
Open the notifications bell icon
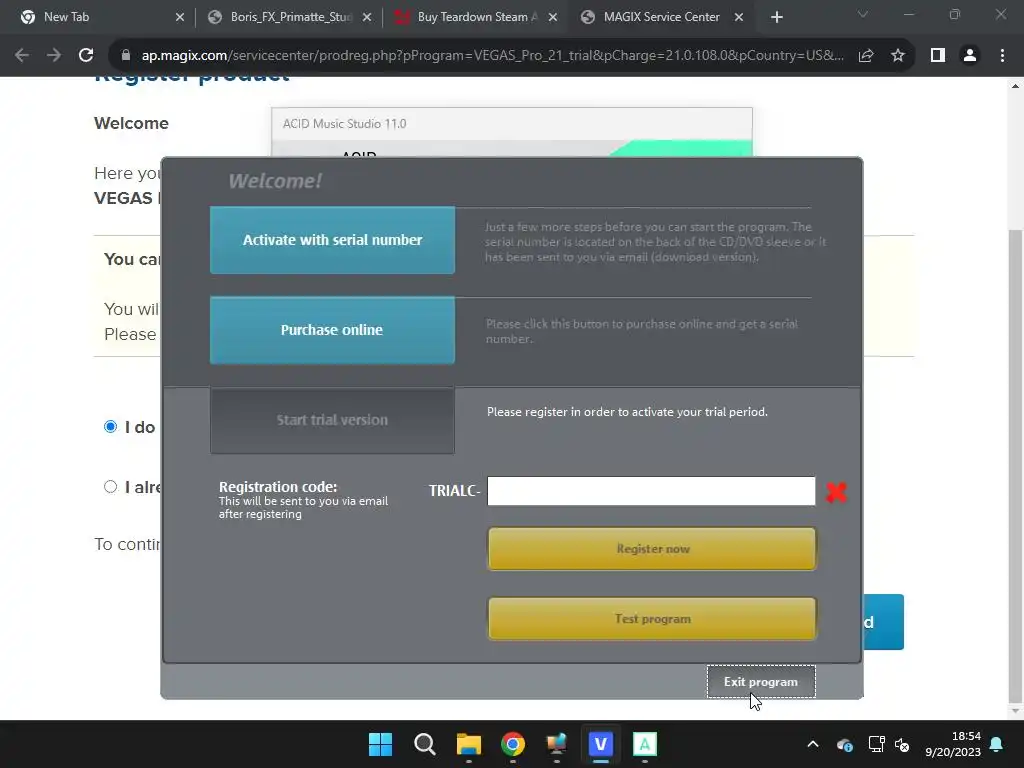click(x=997, y=744)
